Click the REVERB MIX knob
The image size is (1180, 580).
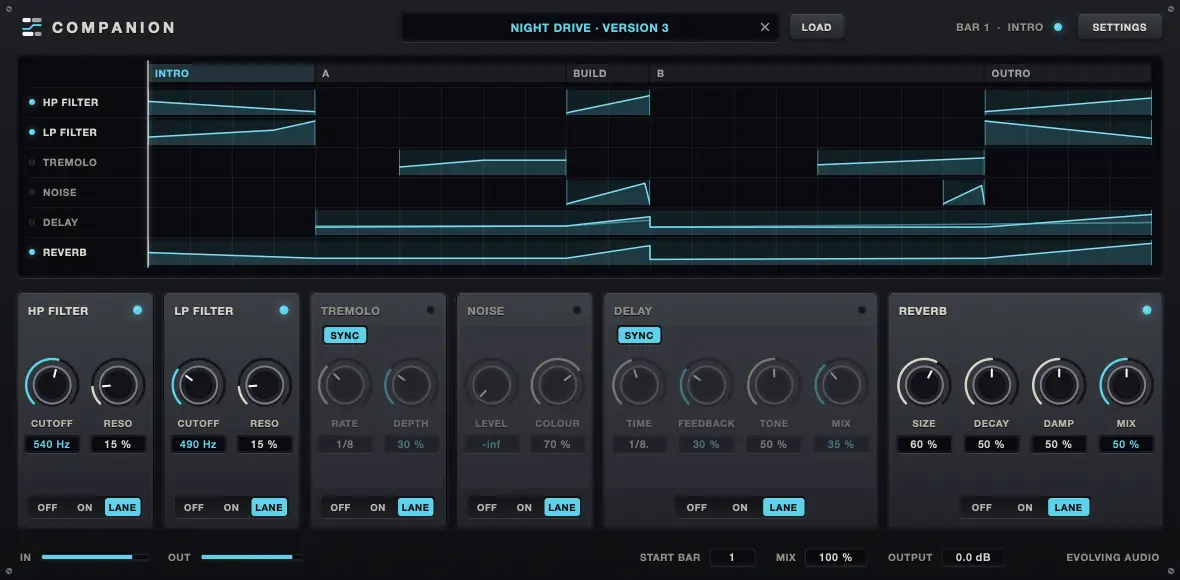point(1127,384)
